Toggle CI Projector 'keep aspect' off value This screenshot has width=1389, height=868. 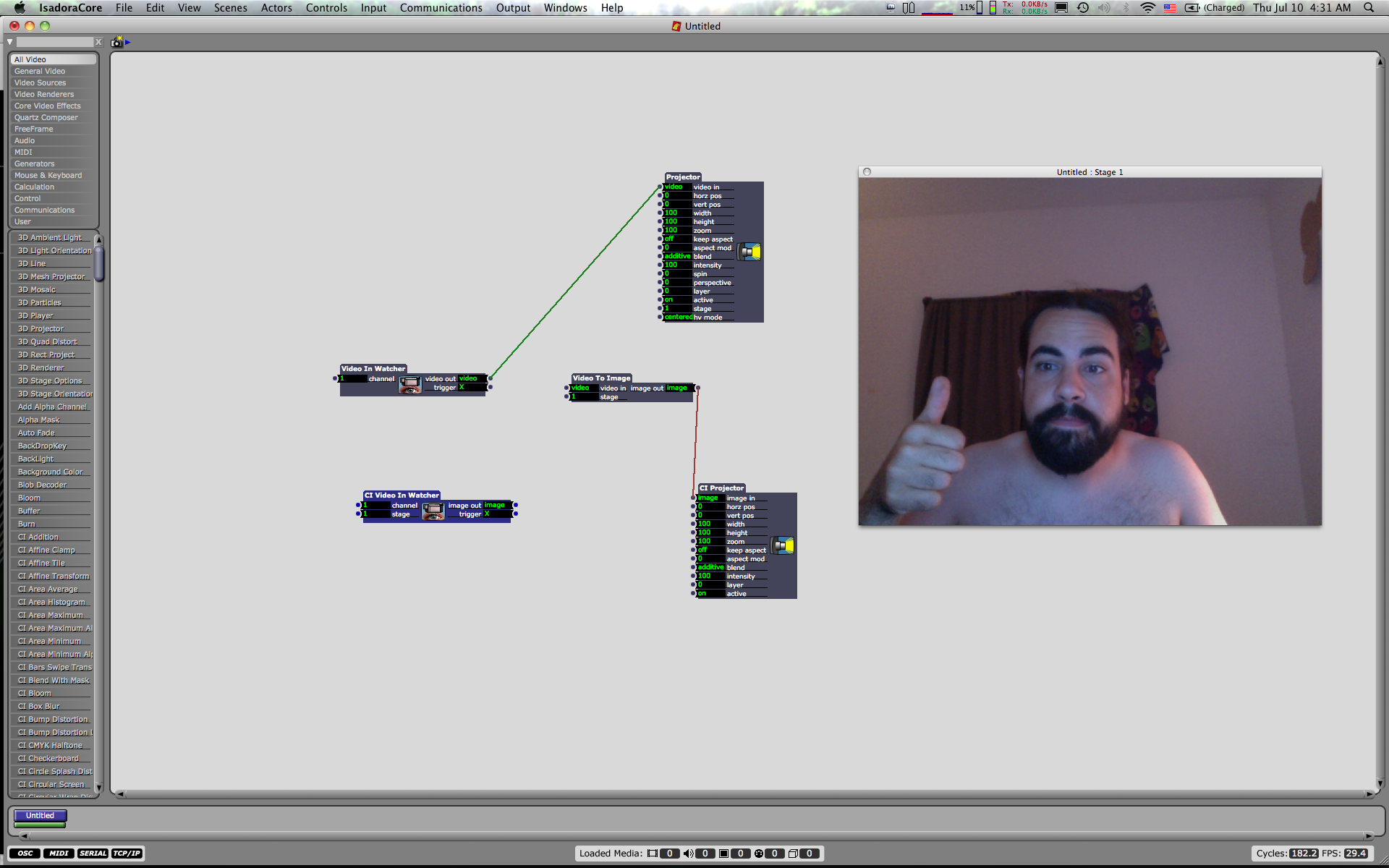710,550
